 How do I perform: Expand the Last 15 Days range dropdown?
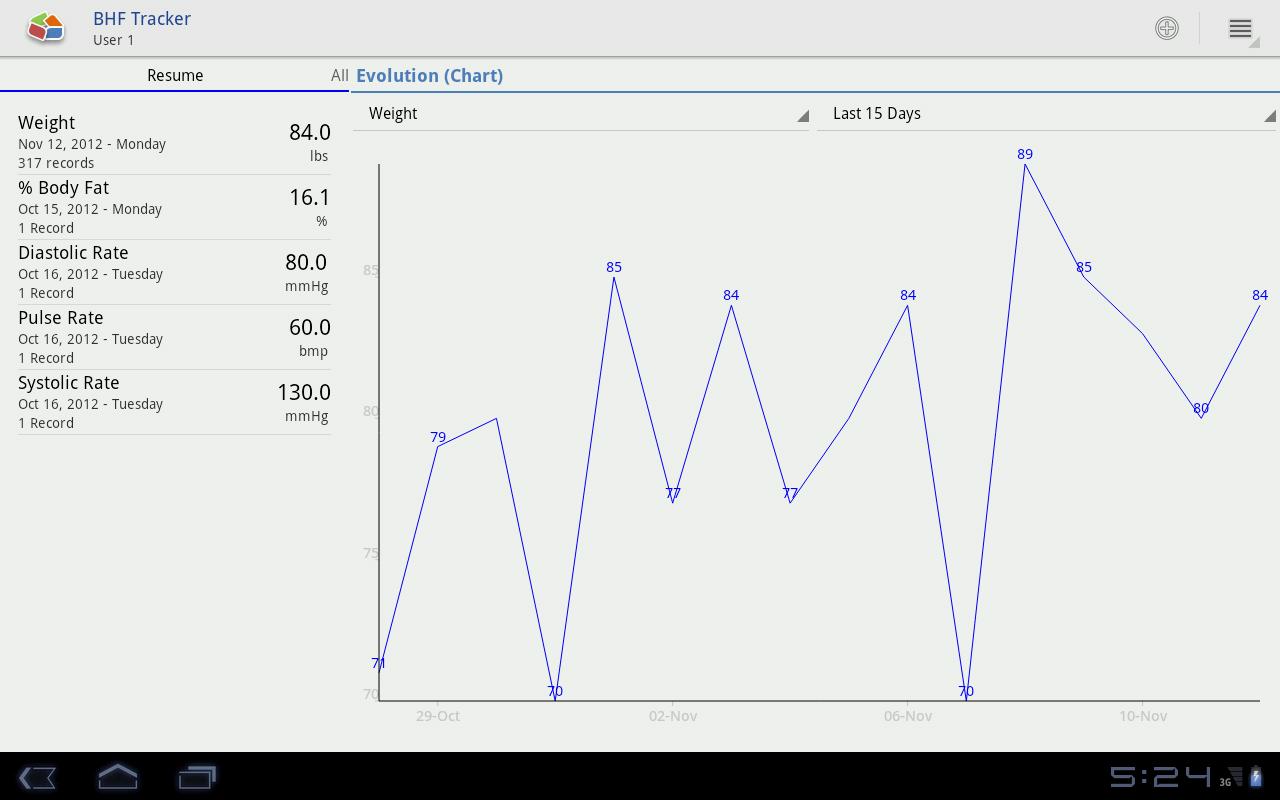pos(1046,114)
